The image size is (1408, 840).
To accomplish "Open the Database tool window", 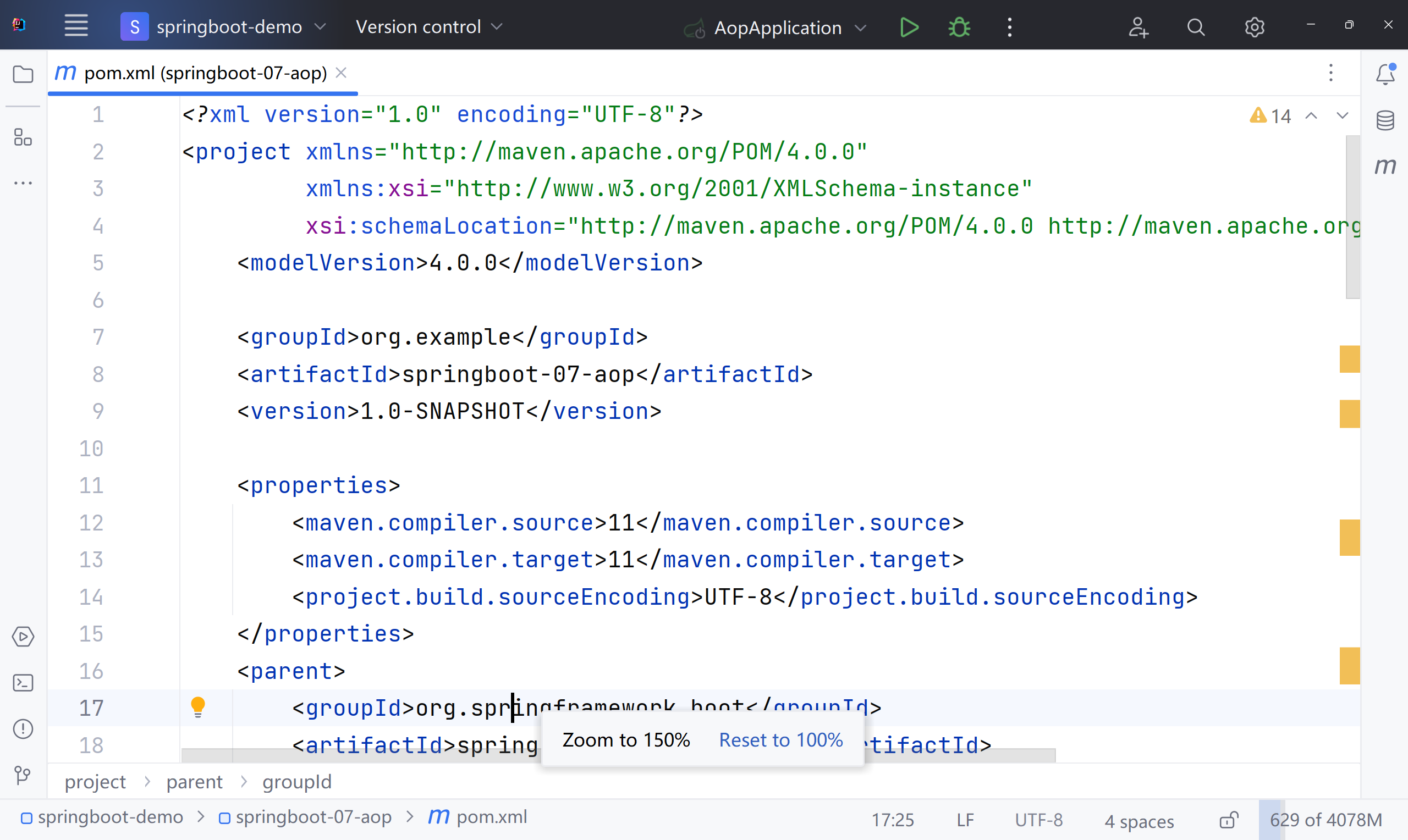I will click(1385, 120).
